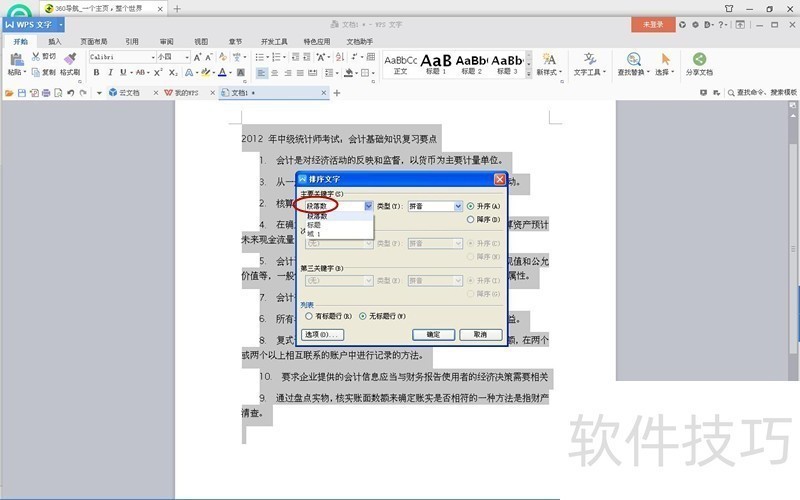Select Ascending (升序 A) radio for primary key
This screenshot has height=500, width=800.
coord(470,206)
